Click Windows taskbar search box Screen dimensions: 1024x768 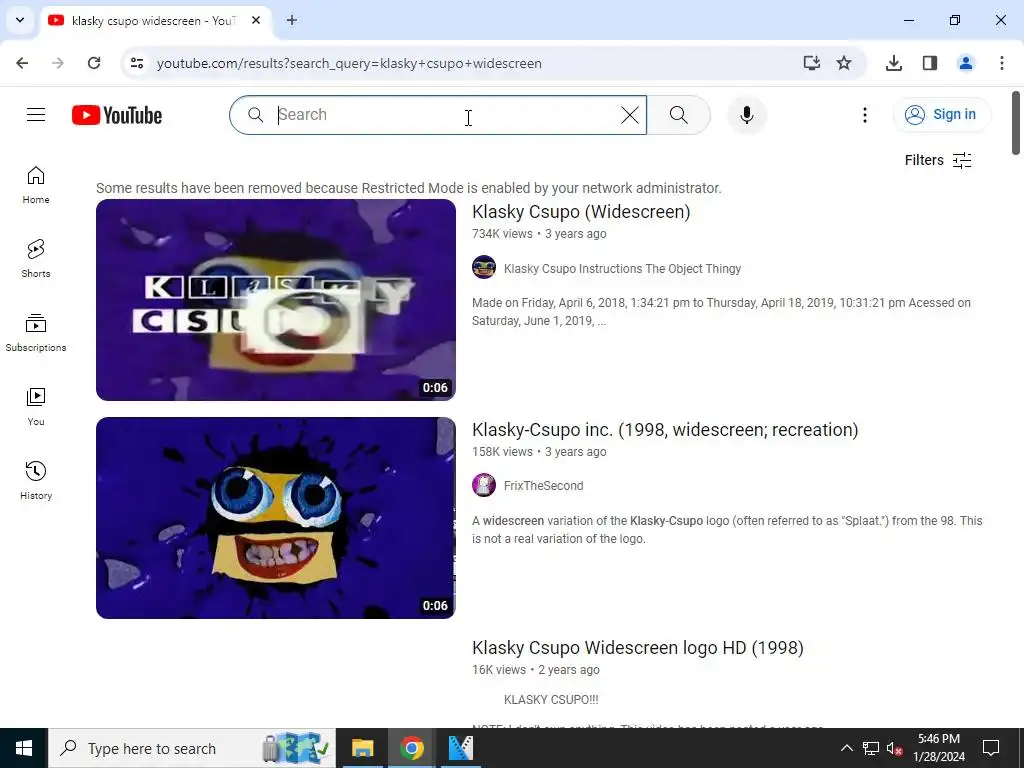coord(192,748)
